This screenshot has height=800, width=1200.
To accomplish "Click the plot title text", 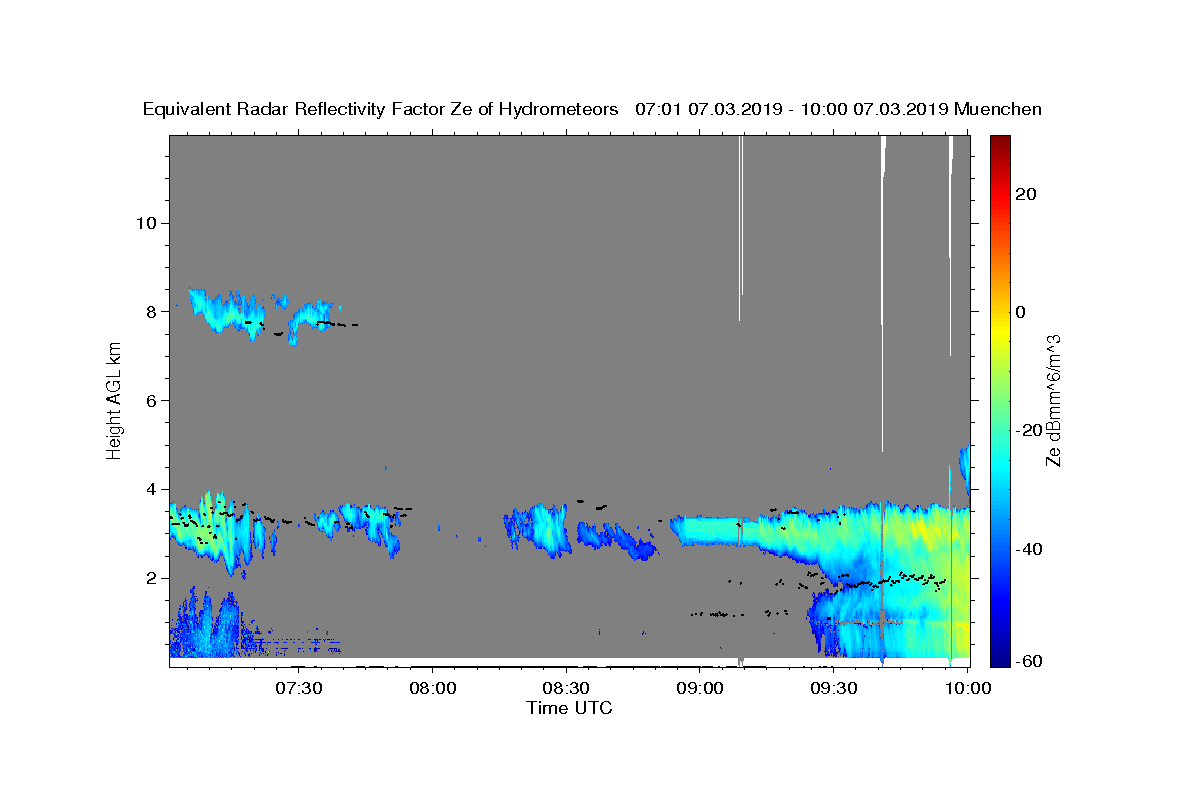I will click(592, 109).
